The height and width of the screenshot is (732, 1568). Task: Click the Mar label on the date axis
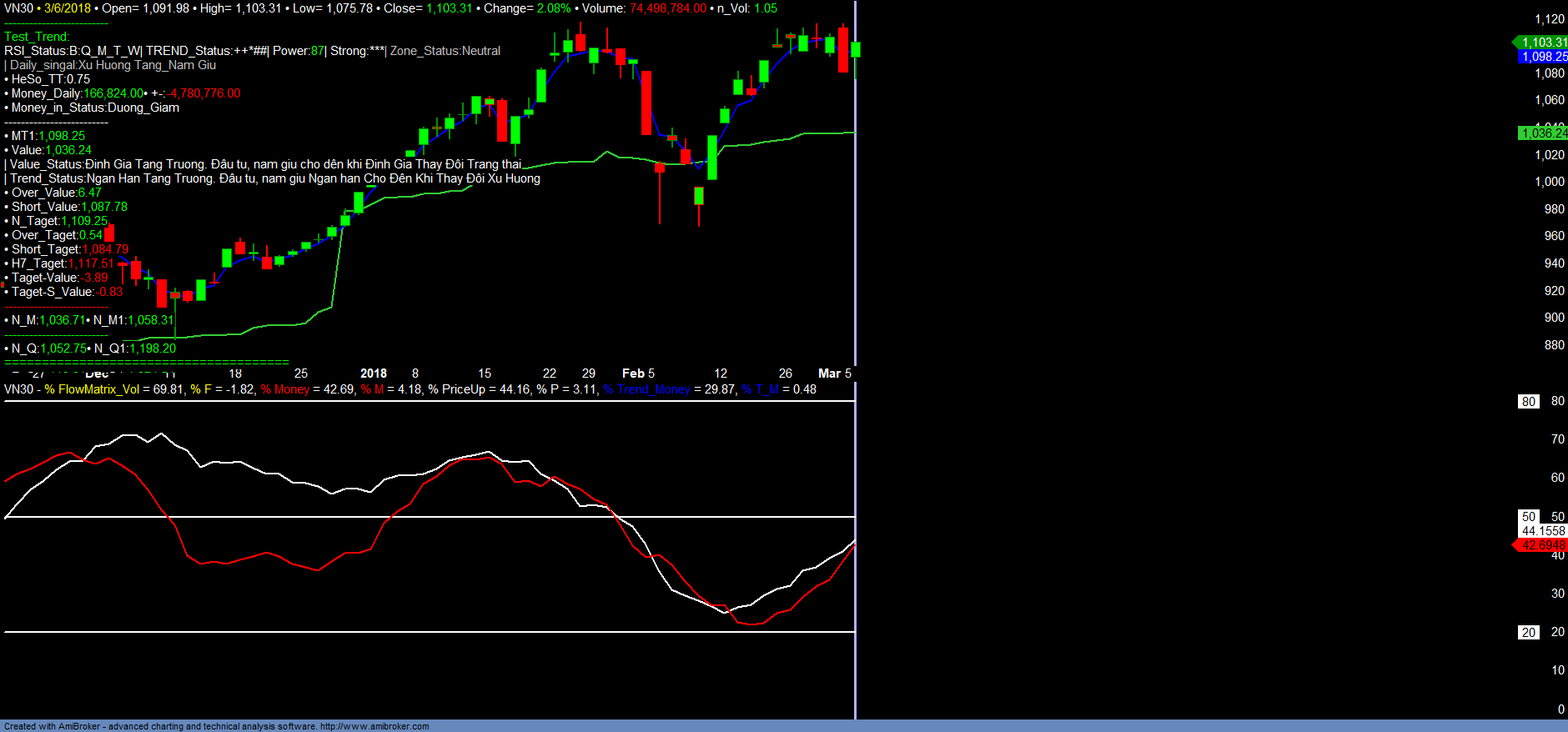pyautogui.click(x=829, y=374)
